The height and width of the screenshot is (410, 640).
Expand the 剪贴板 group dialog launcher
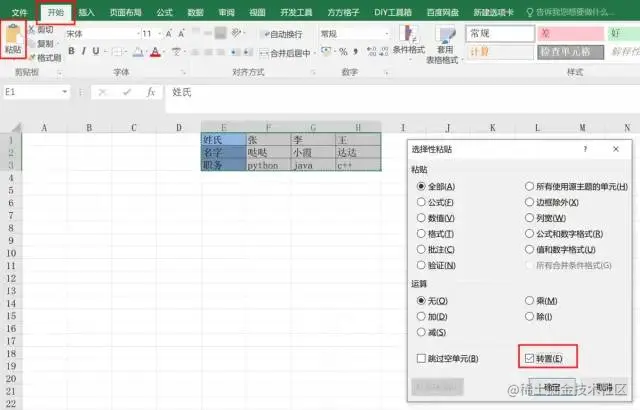[60, 73]
